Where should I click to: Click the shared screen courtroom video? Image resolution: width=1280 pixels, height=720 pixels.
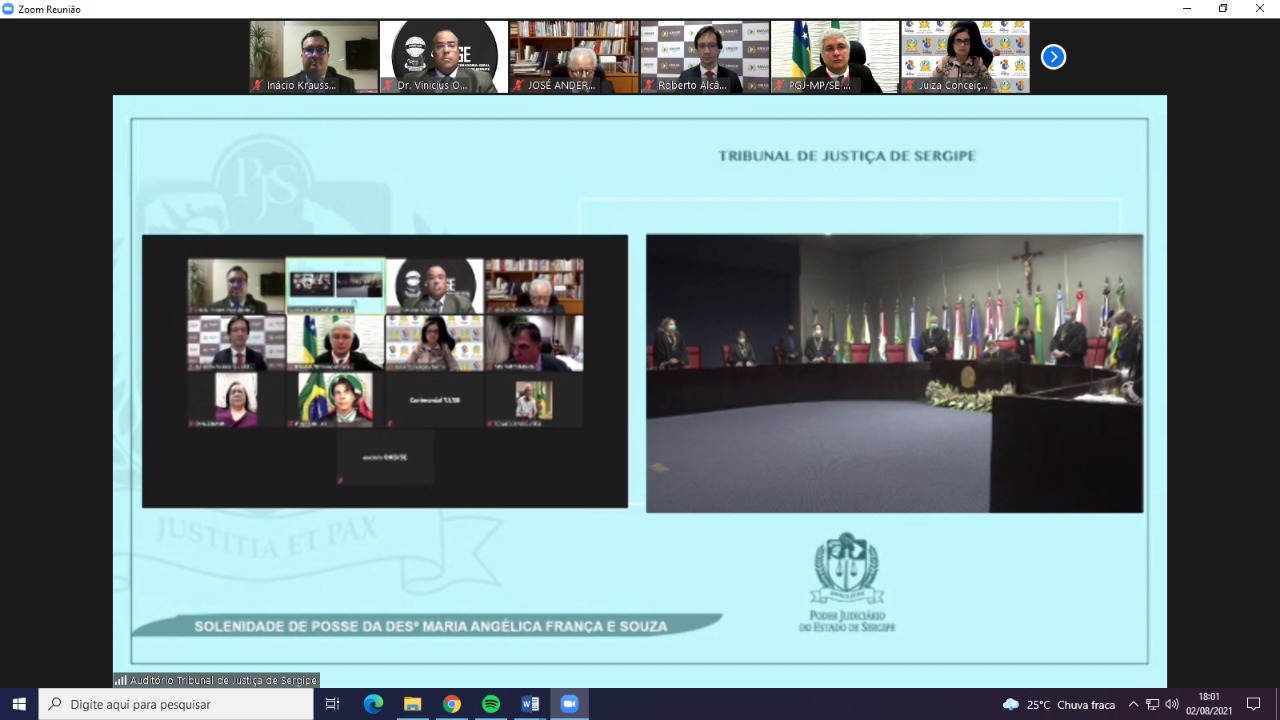pos(894,373)
